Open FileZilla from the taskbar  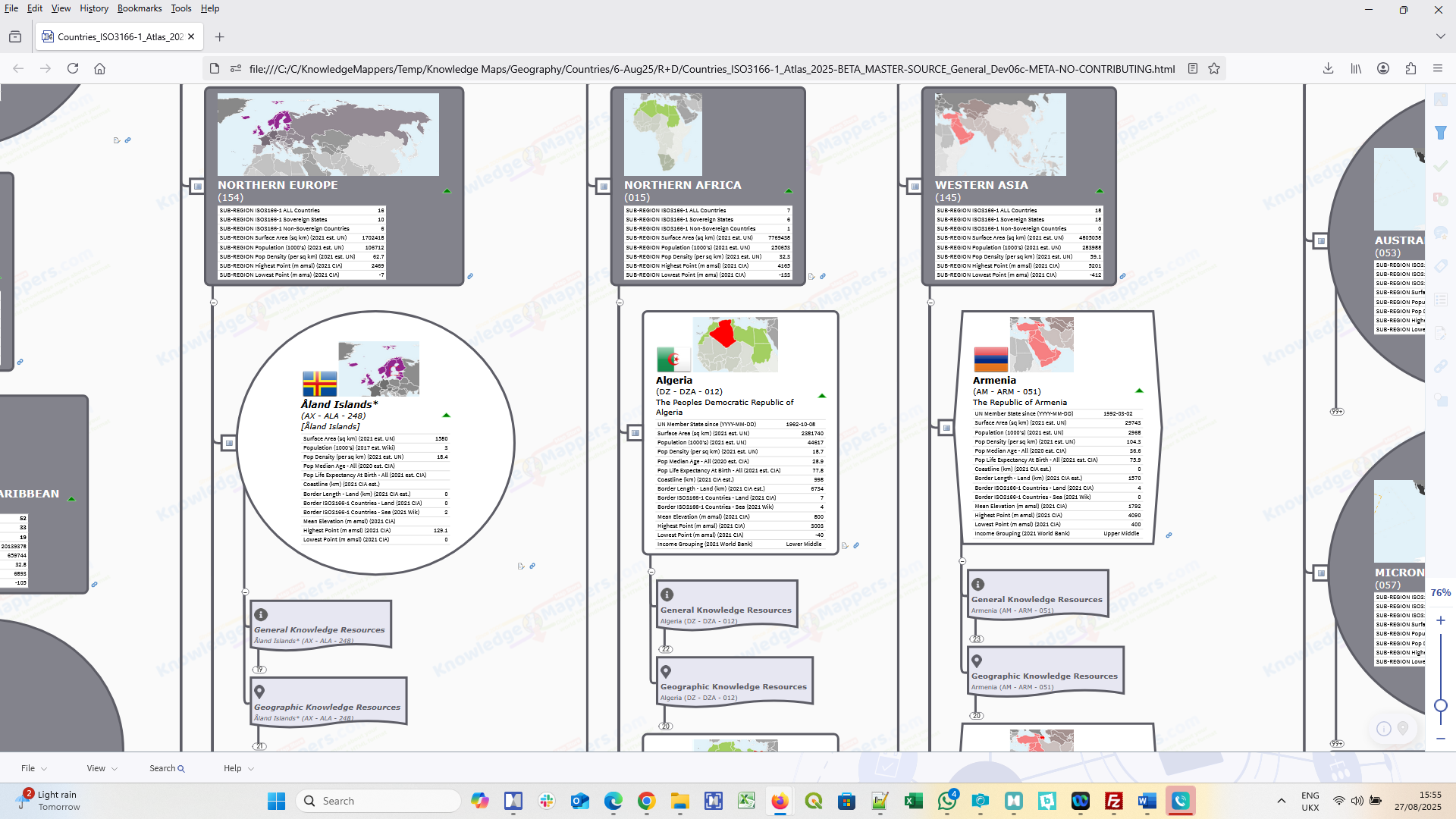[1114, 801]
